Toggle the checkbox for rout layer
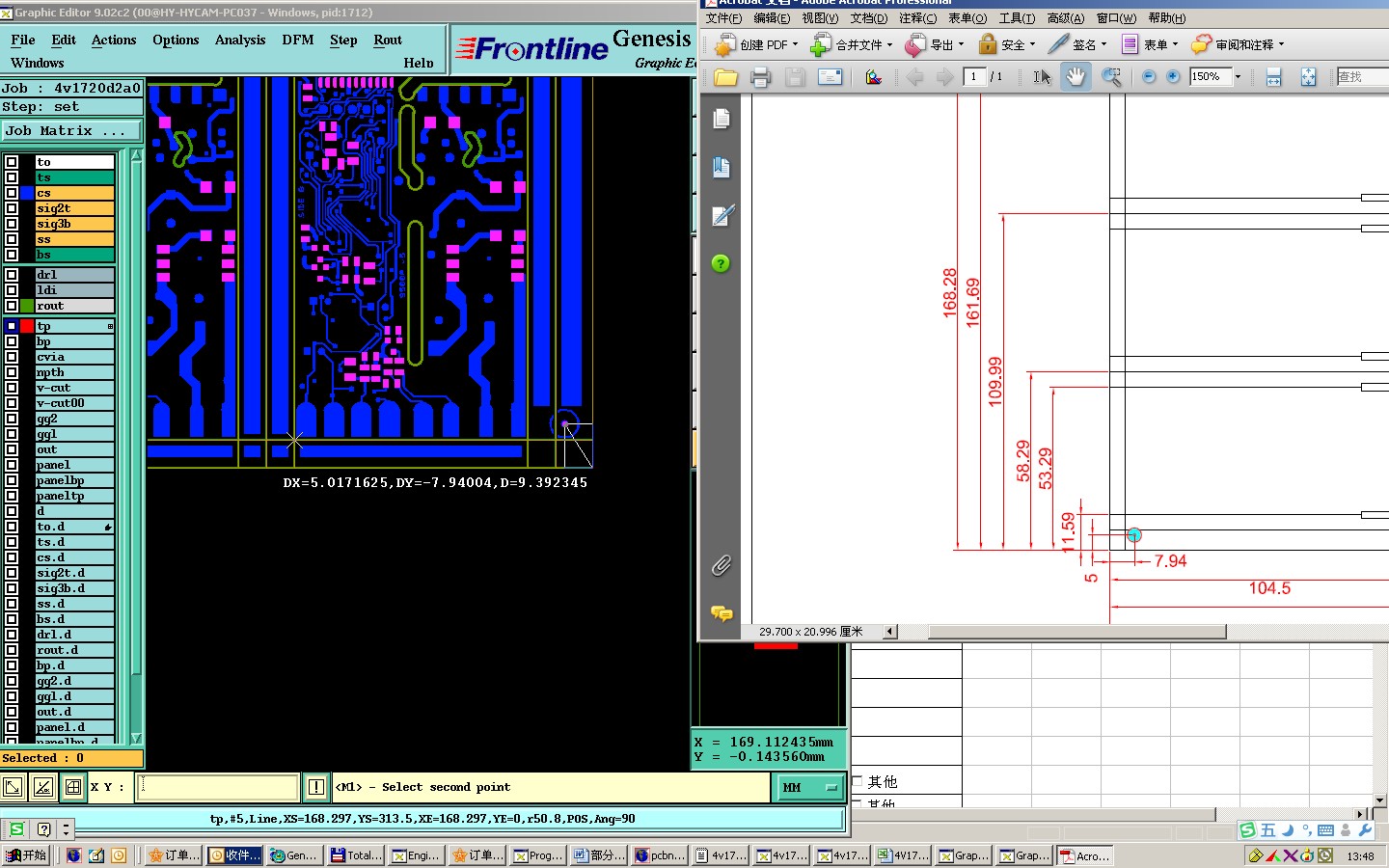The image size is (1389, 868). tap(12, 306)
